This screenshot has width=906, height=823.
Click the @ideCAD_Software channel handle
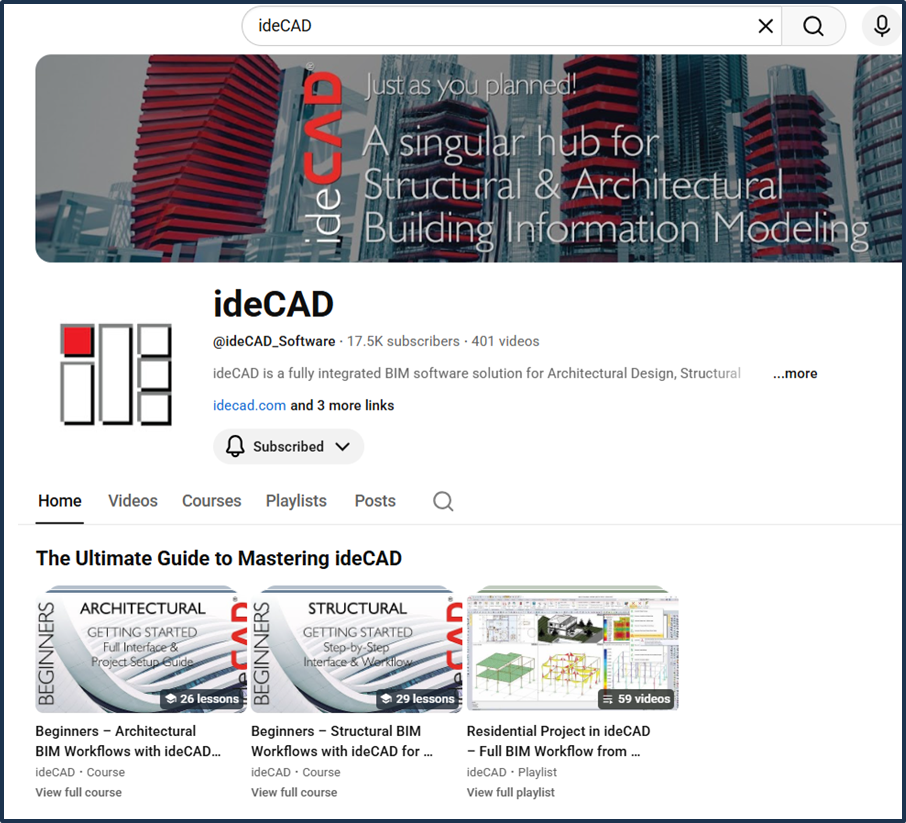274,342
